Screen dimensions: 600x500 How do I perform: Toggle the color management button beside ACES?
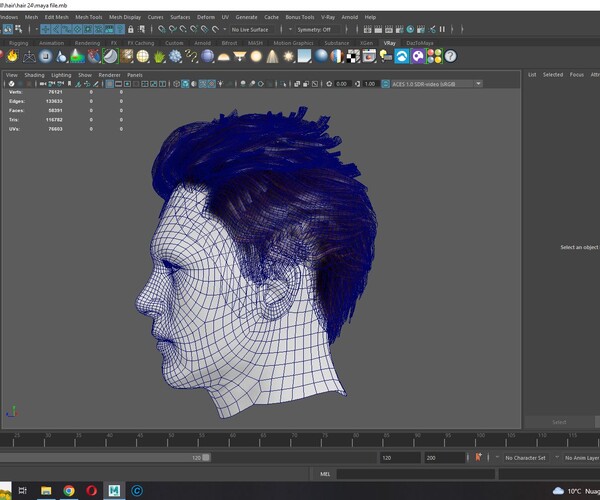tap(385, 84)
